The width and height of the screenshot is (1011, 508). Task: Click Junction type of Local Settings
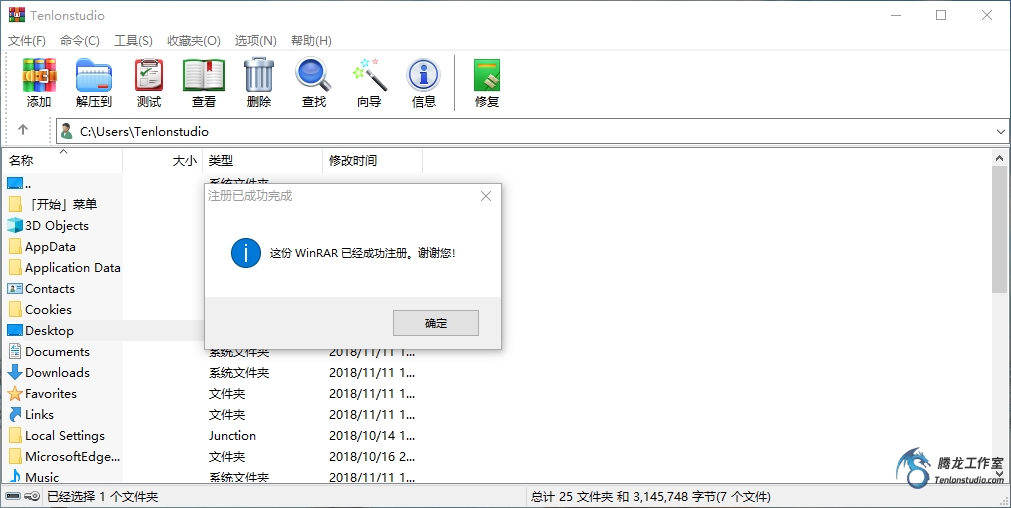pyautogui.click(x=232, y=436)
